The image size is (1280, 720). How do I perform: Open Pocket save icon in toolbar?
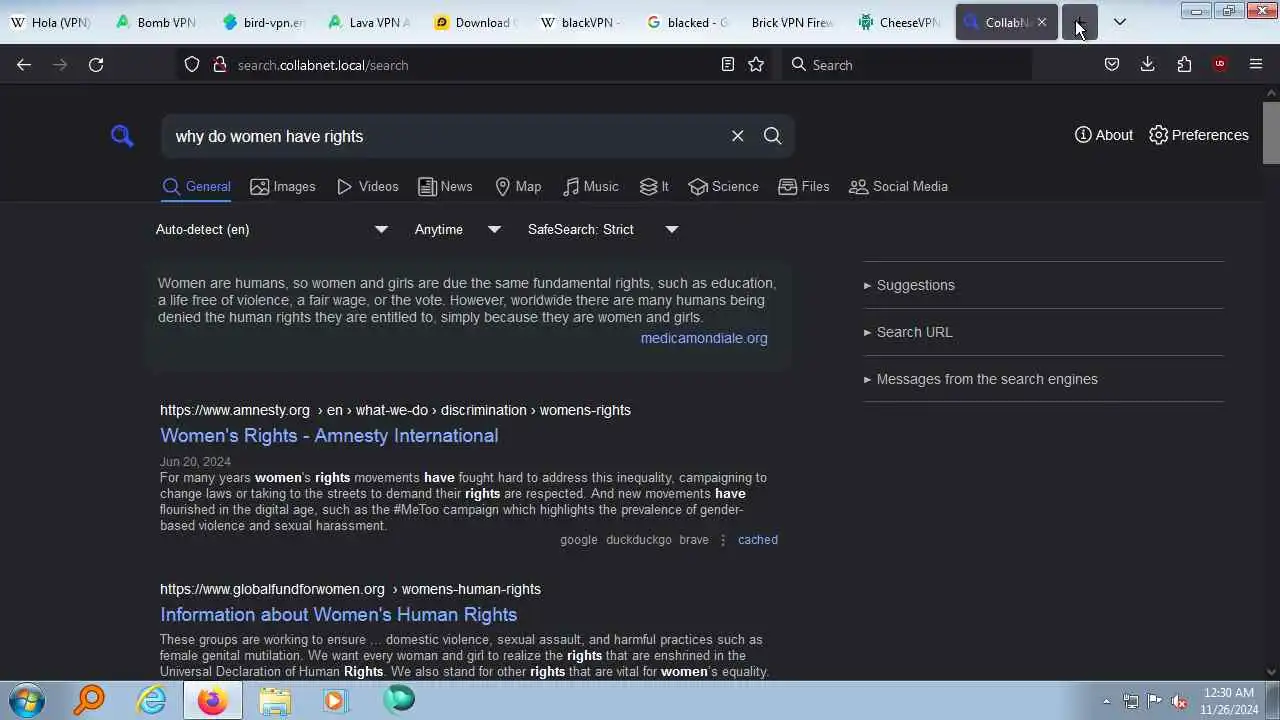tap(1112, 64)
